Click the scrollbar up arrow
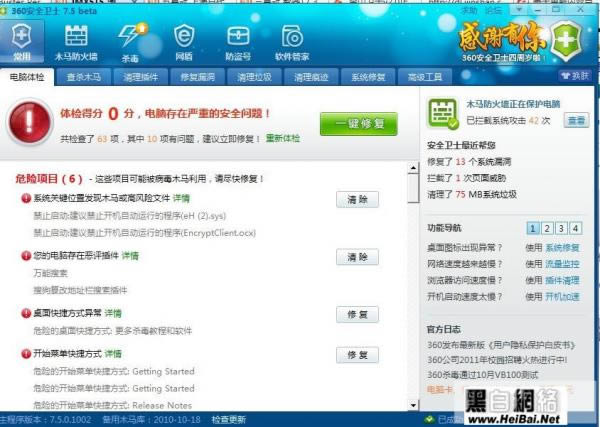 [413, 168]
